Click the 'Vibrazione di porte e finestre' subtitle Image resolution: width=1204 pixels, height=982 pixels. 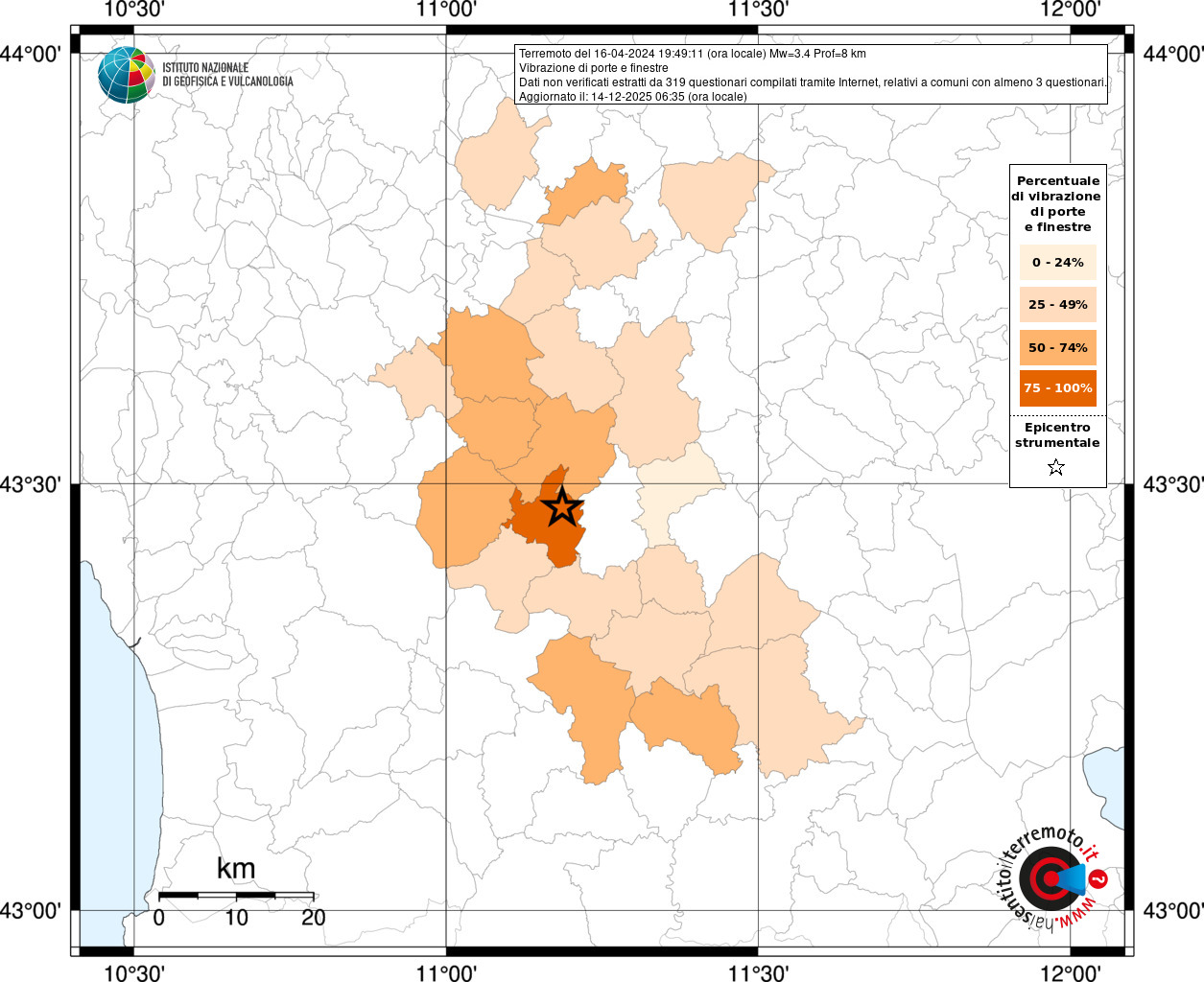(594, 68)
